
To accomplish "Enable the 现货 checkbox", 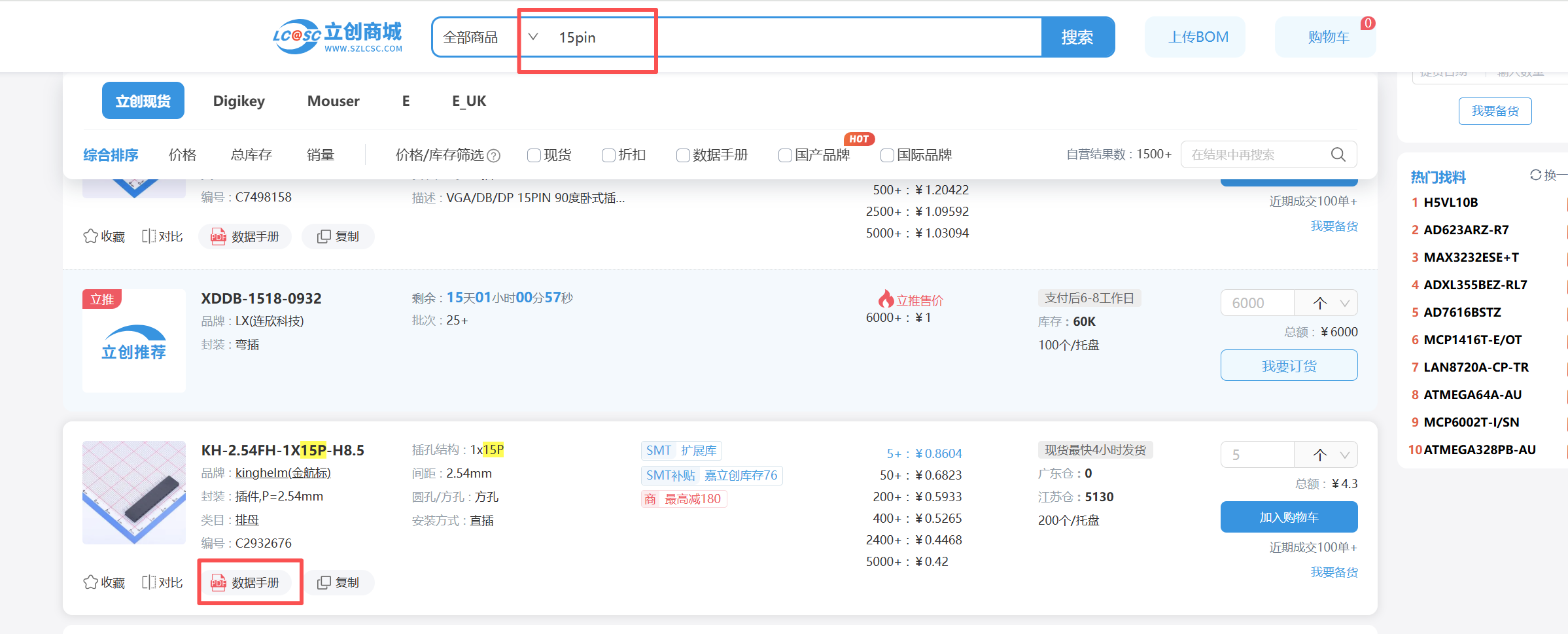I will tap(534, 155).
